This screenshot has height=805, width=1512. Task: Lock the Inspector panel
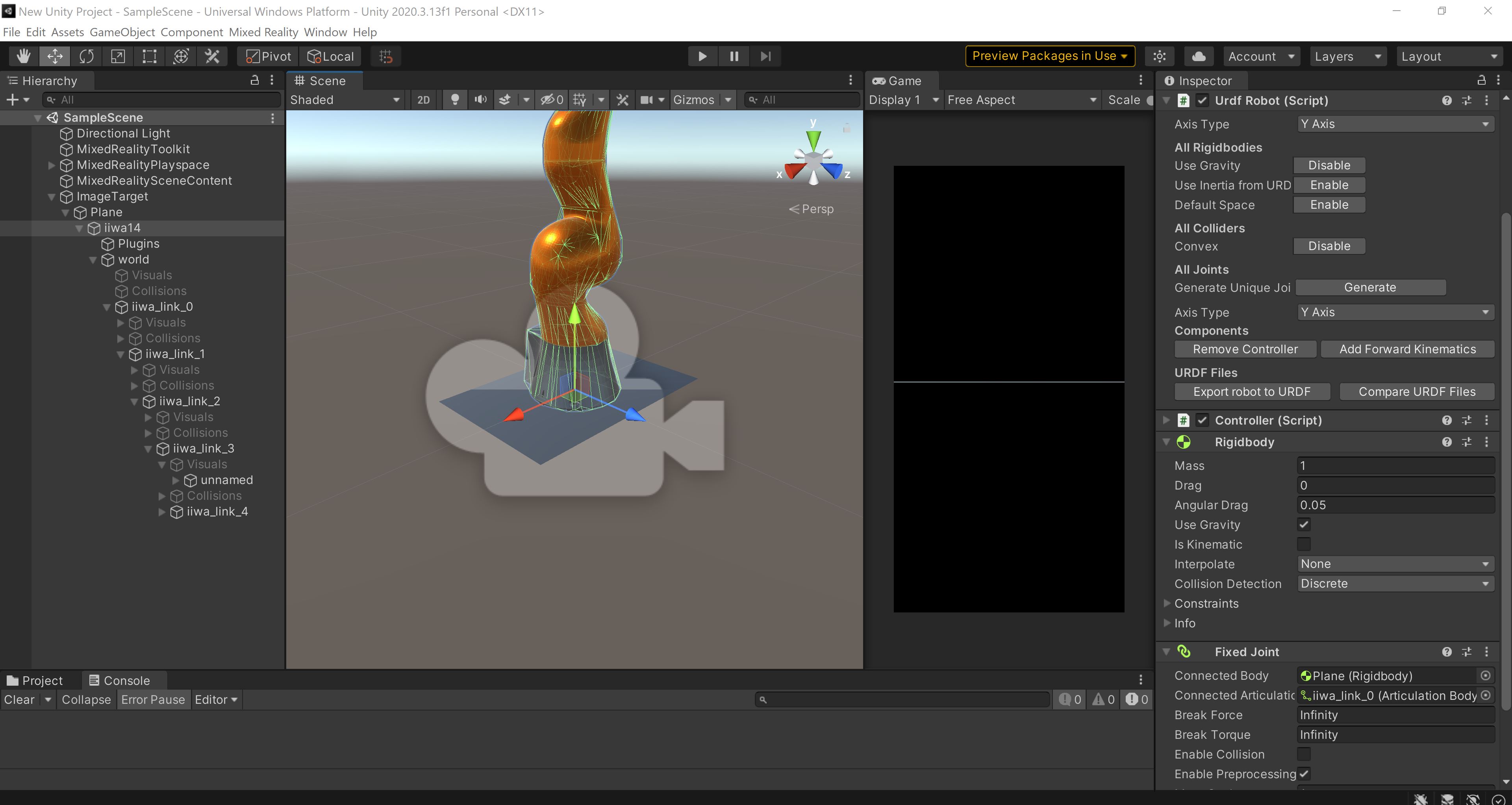[1481, 80]
